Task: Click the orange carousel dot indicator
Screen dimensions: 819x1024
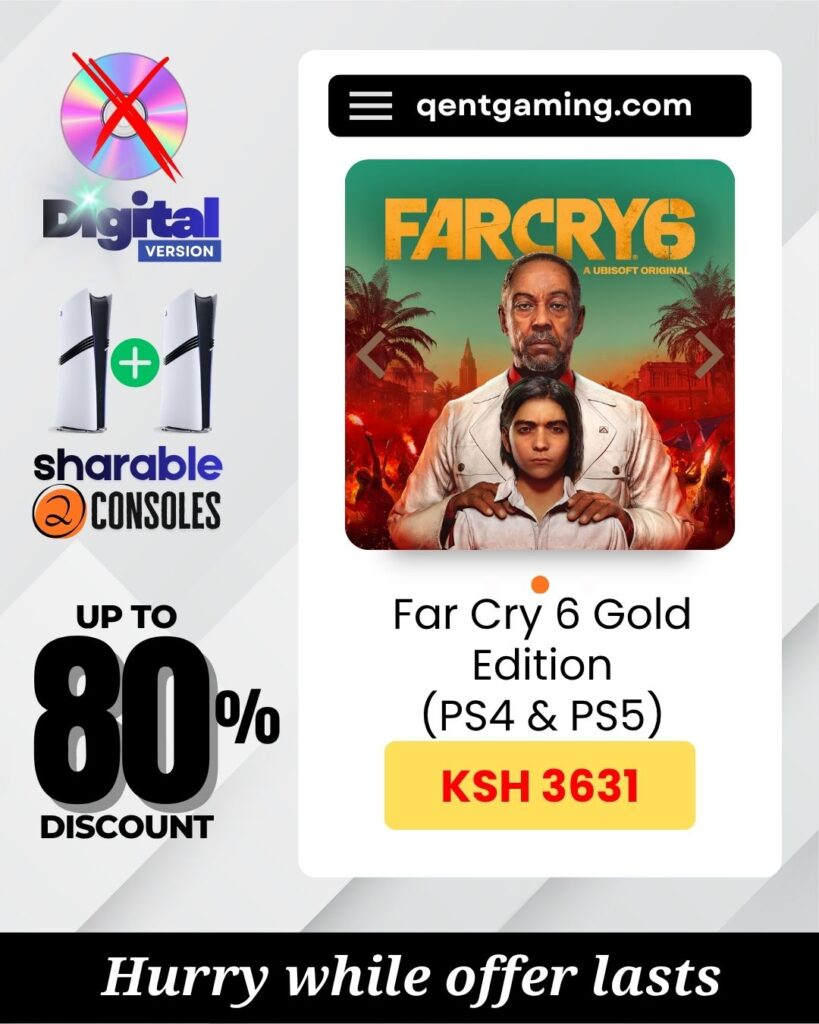Action: click(x=540, y=584)
